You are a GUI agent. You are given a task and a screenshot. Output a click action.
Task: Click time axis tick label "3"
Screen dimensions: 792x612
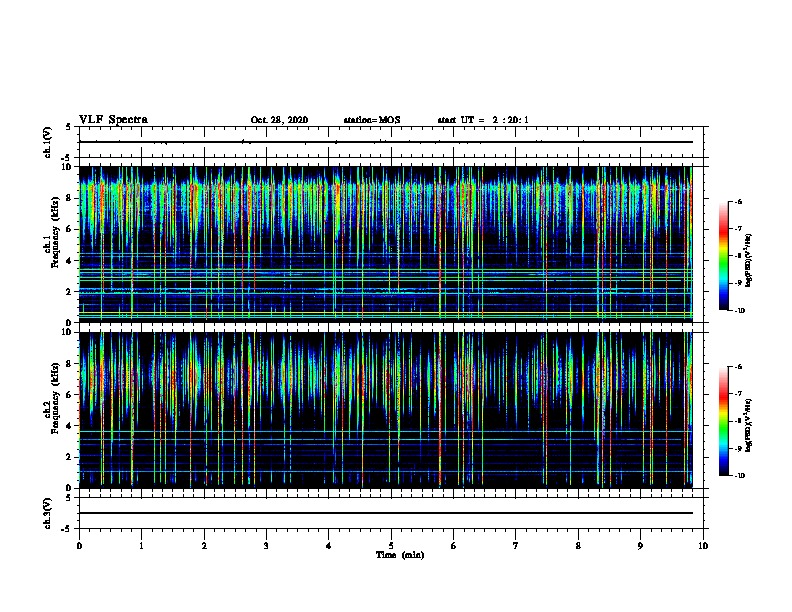(266, 546)
